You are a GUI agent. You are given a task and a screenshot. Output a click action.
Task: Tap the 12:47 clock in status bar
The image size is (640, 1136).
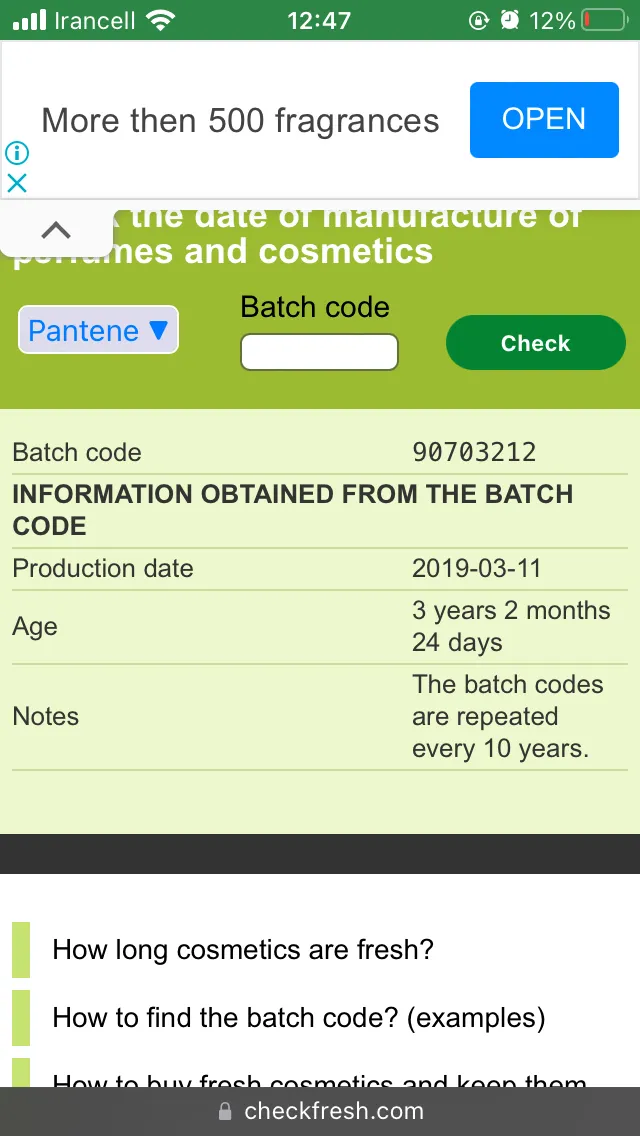[319, 20]
